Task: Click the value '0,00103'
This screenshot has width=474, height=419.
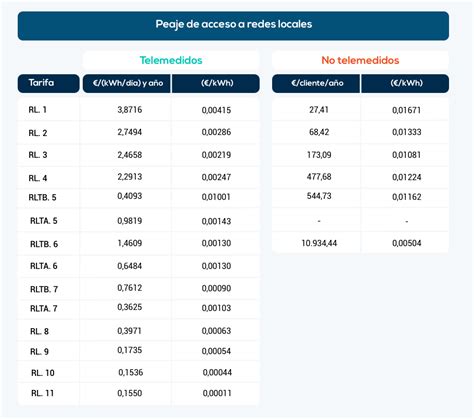Action: pos(216,308)
